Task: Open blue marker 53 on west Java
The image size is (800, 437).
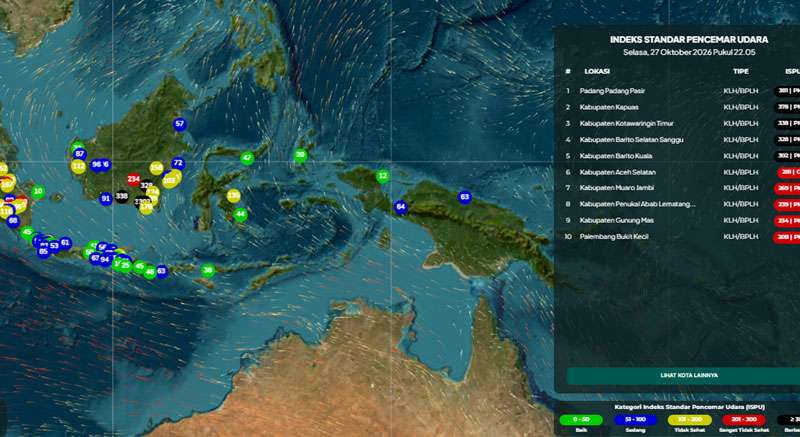Action: (54, 246)
